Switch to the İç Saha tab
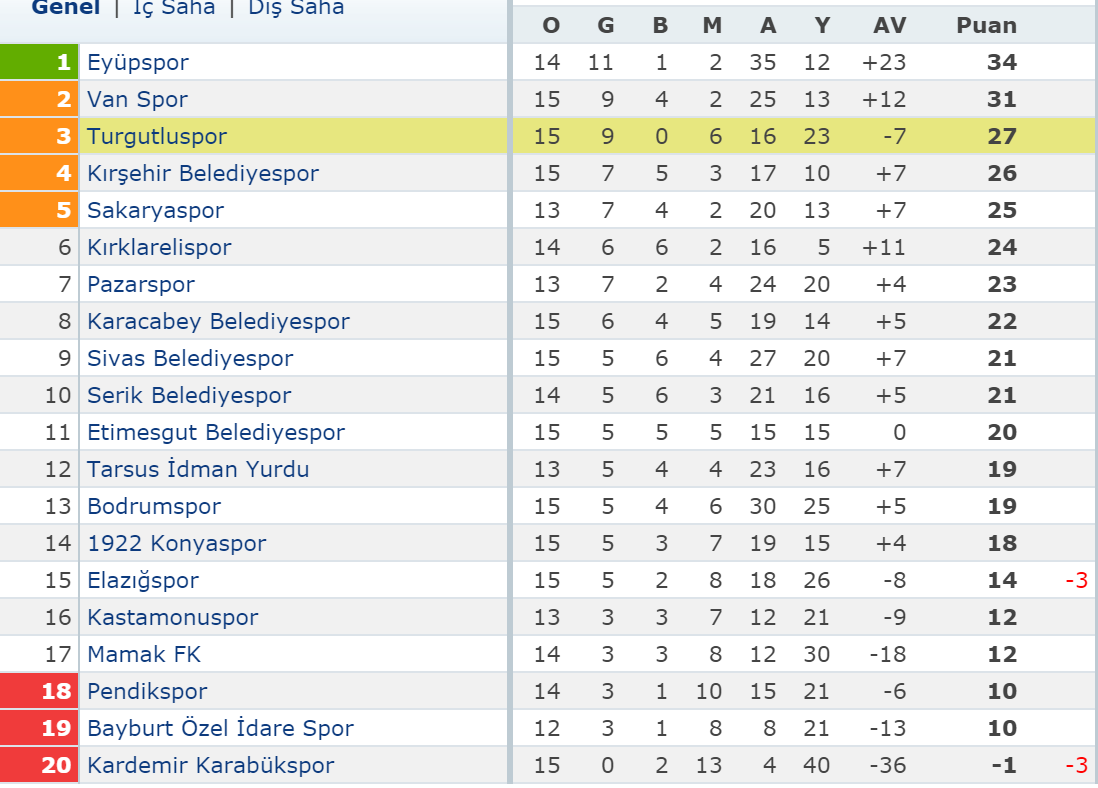 point(174,8)
